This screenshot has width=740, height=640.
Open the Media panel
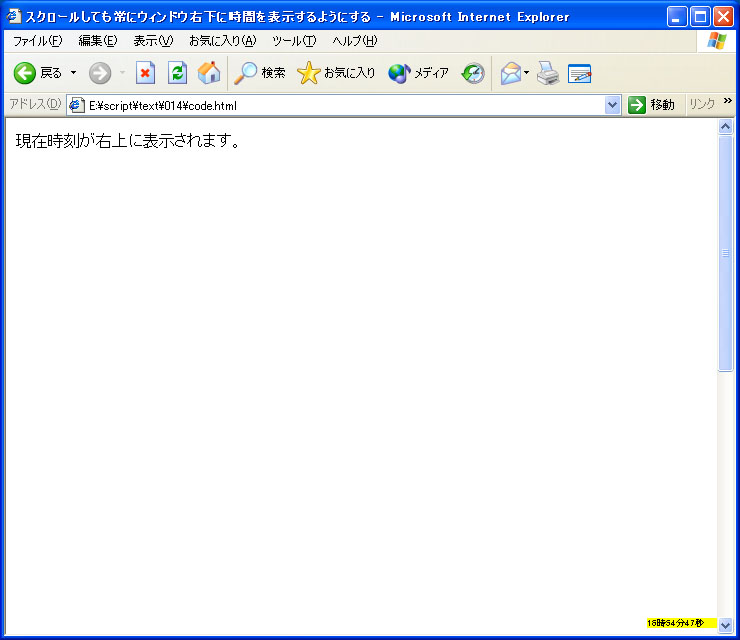[418, 73]
